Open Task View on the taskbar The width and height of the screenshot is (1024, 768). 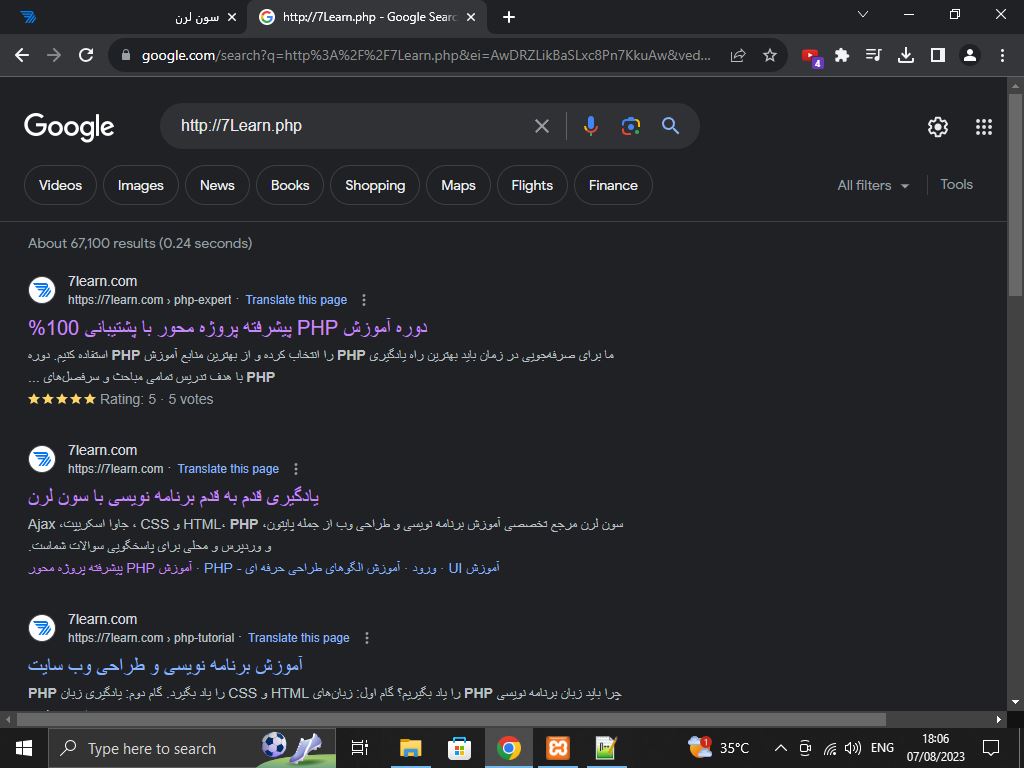(x=360, y=748)
